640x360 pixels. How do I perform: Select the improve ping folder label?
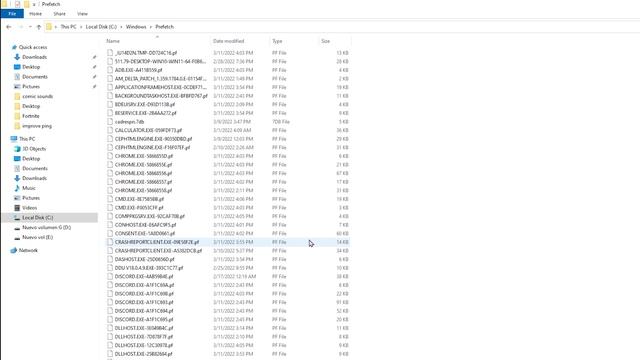pyautogui.click(x=37, y=126)
